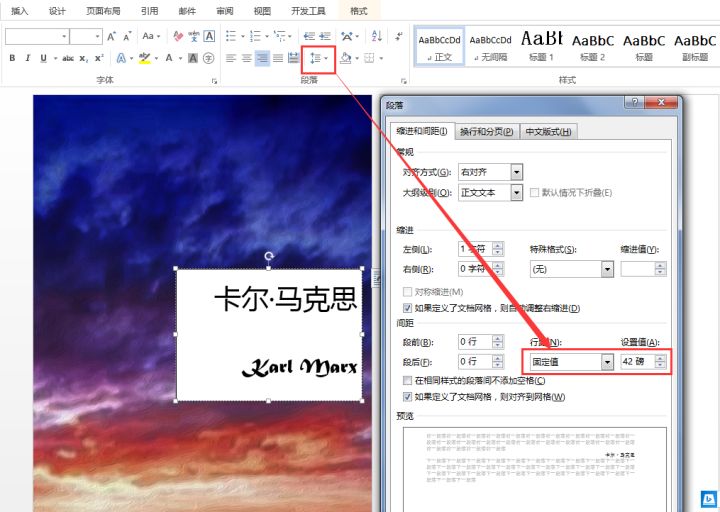Open the shading paint bucket dropdown arrow
Viewport: 720px width, 512px height.
coord(357,58)
